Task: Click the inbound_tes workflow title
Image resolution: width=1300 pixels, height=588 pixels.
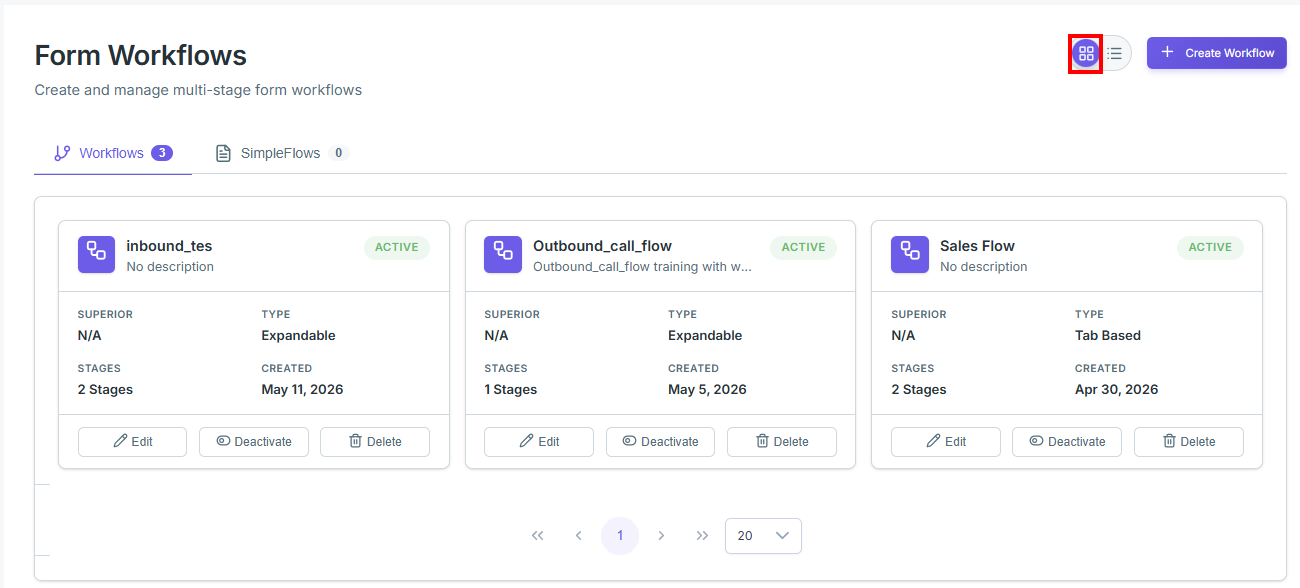Action: tap(169, 246)
